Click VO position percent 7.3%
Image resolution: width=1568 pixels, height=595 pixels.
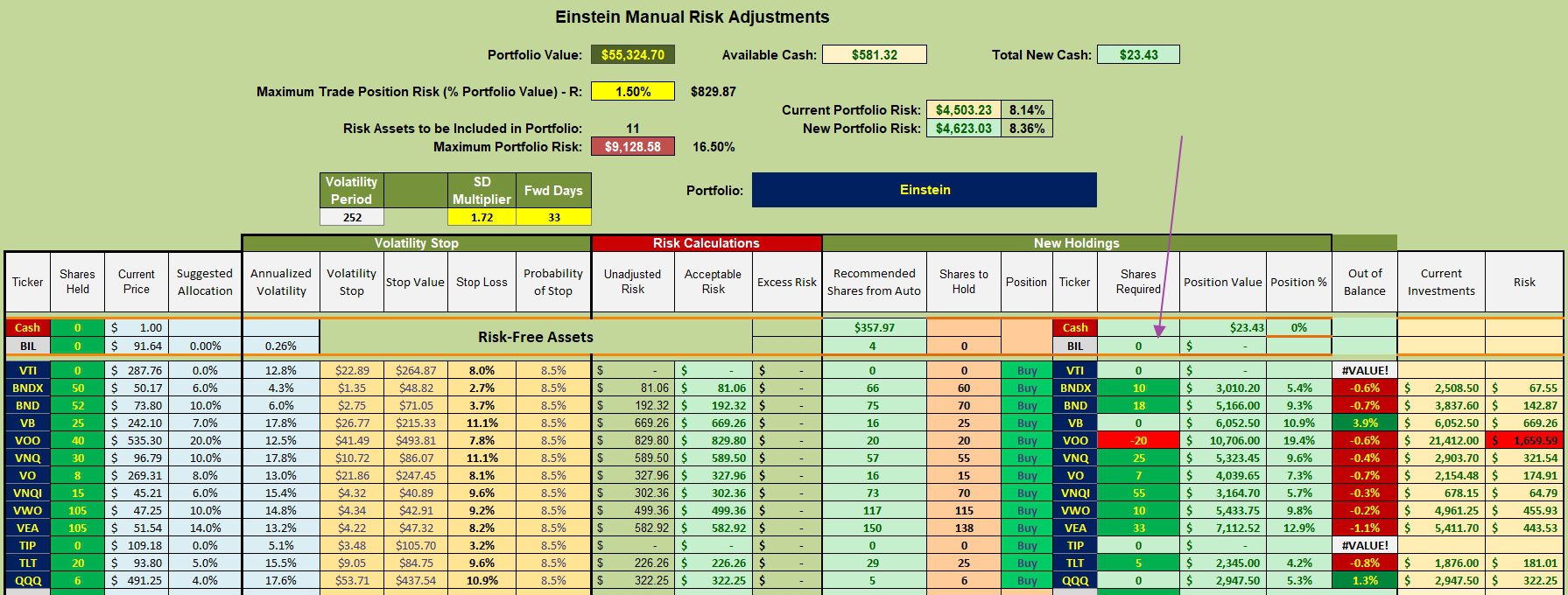[1298, 475]
